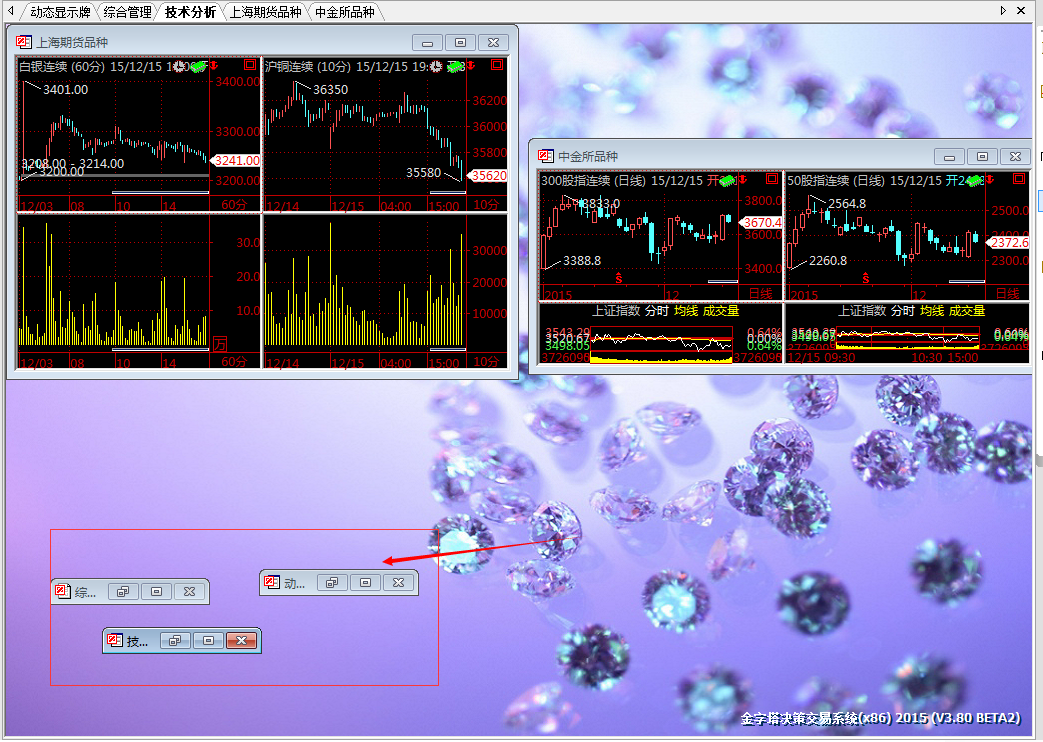Close the minimized 技... window

click(241, 640)
